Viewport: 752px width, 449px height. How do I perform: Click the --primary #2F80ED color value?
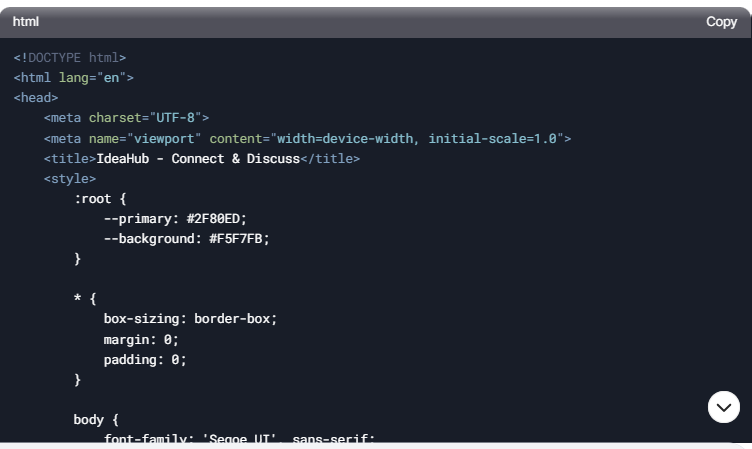click(x=216, y=219)
